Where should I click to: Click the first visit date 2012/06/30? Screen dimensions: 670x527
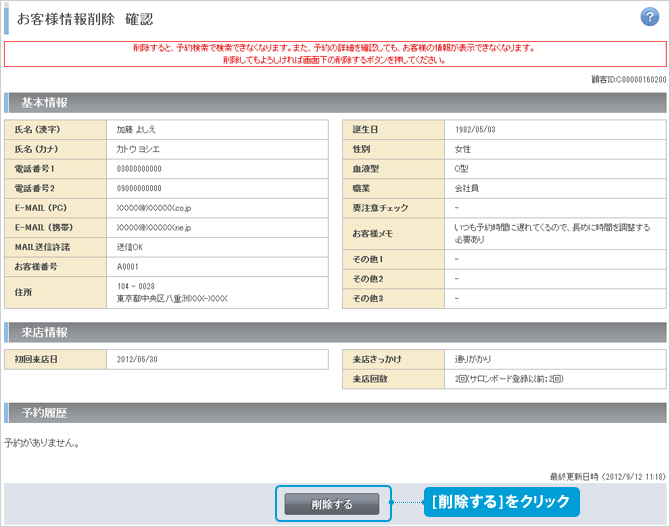tap(139, 359)
